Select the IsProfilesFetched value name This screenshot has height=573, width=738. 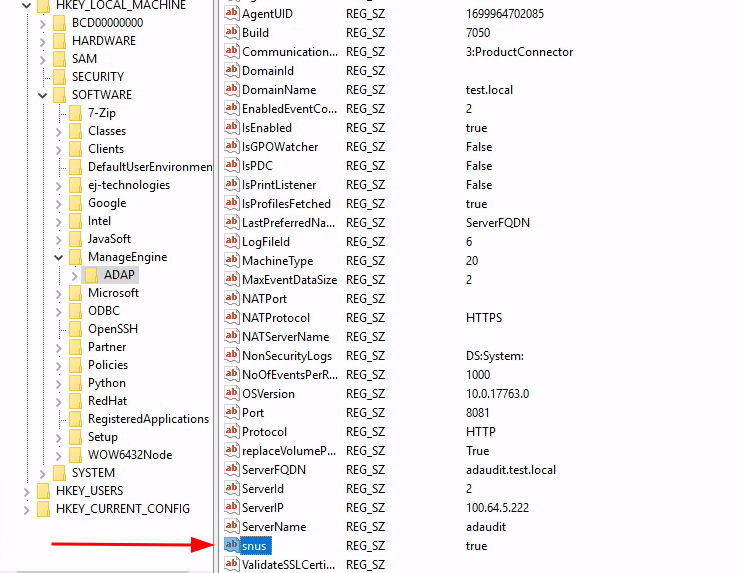[x=286, y=204]
